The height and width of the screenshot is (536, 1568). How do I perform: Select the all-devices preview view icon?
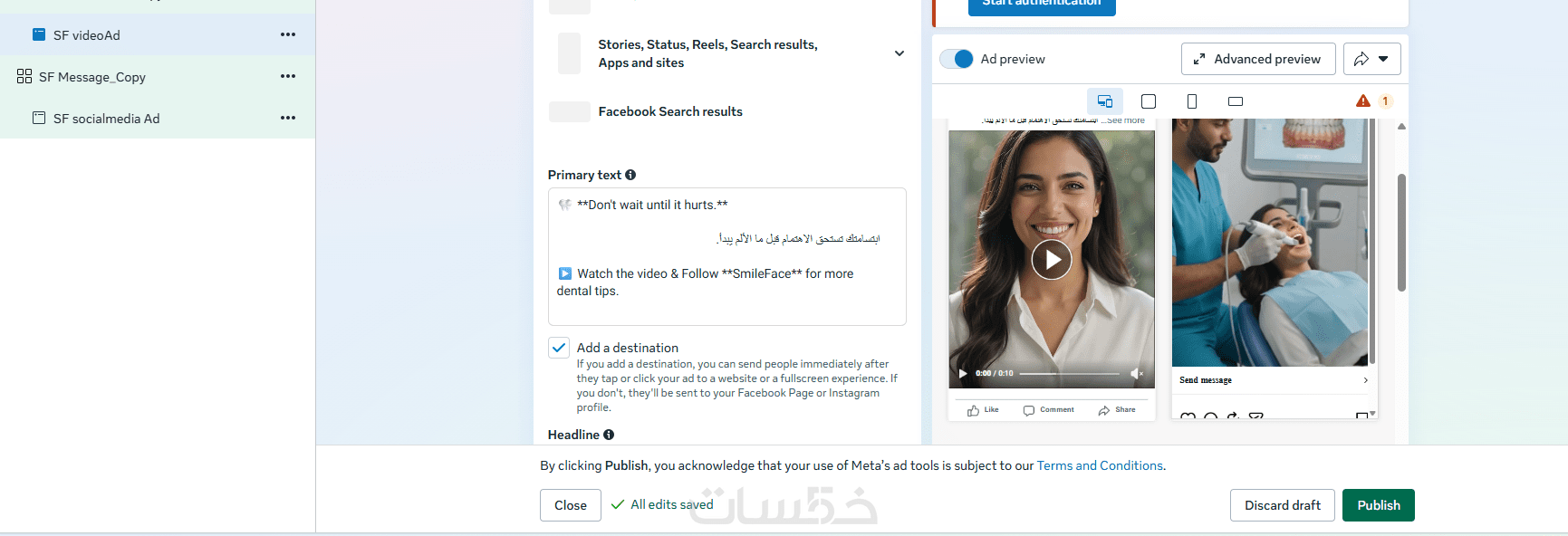(1105, 101)
